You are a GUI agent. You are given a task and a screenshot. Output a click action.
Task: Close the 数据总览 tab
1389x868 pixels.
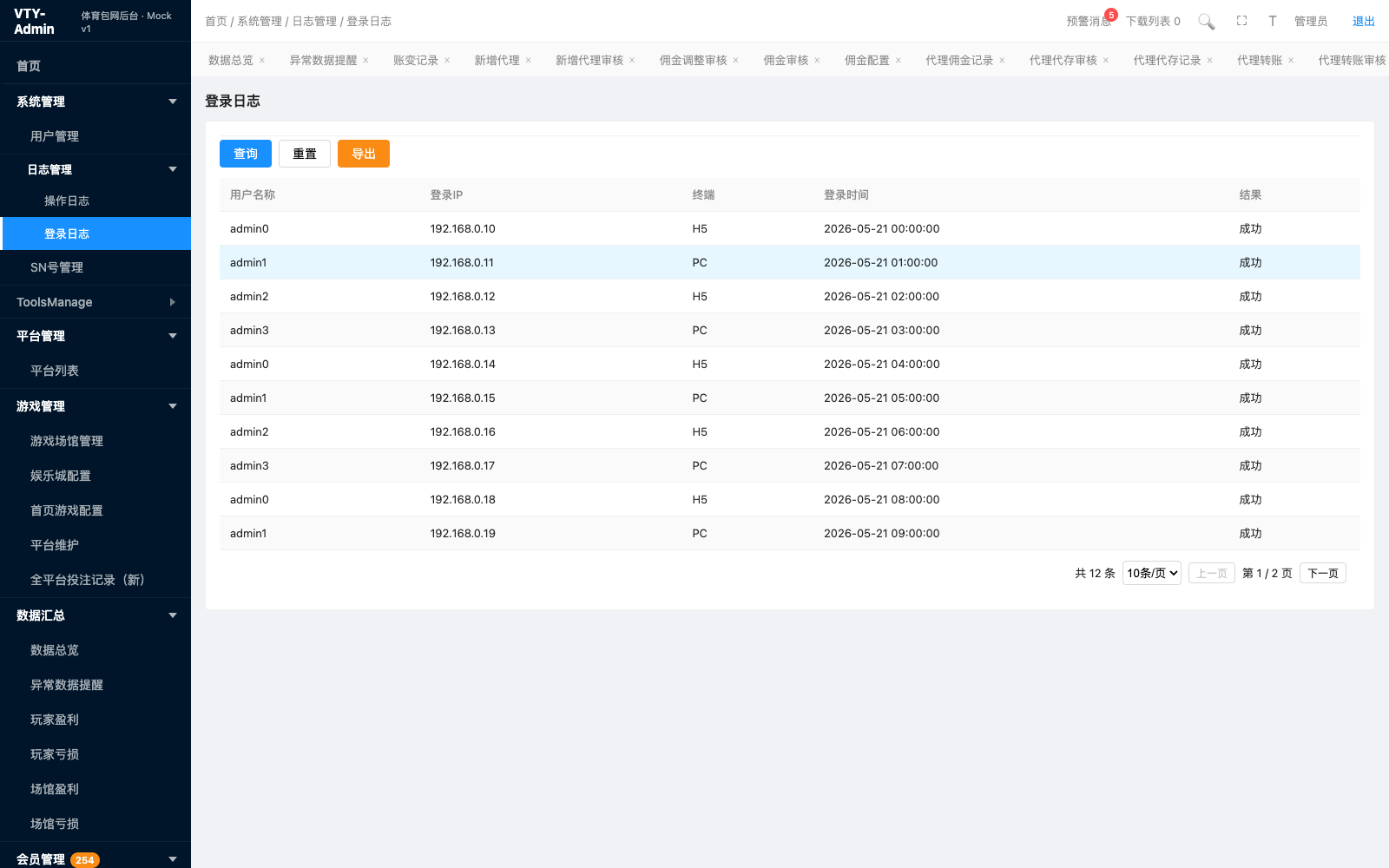click(262, 61)
